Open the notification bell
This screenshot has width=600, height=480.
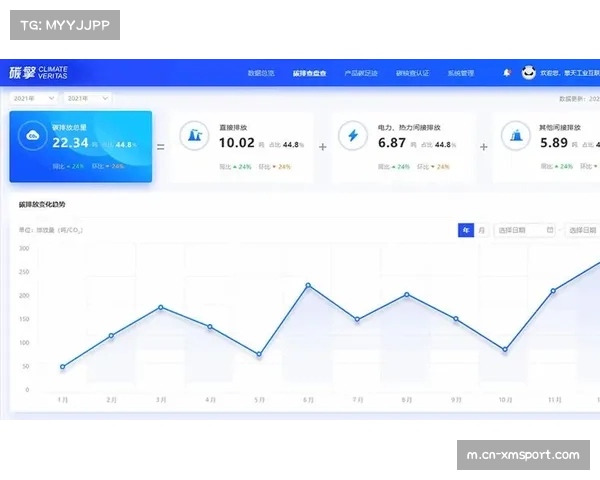pos(507,72)
